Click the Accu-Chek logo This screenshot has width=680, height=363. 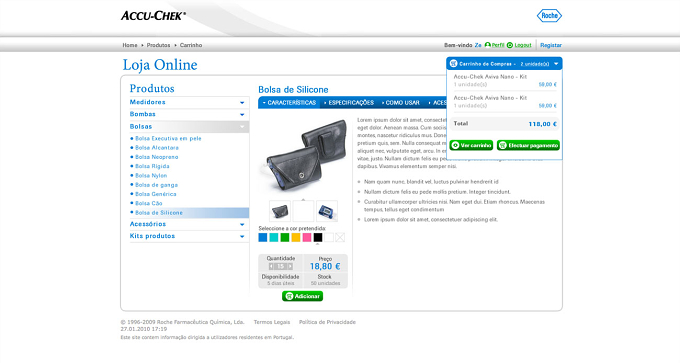154,16
